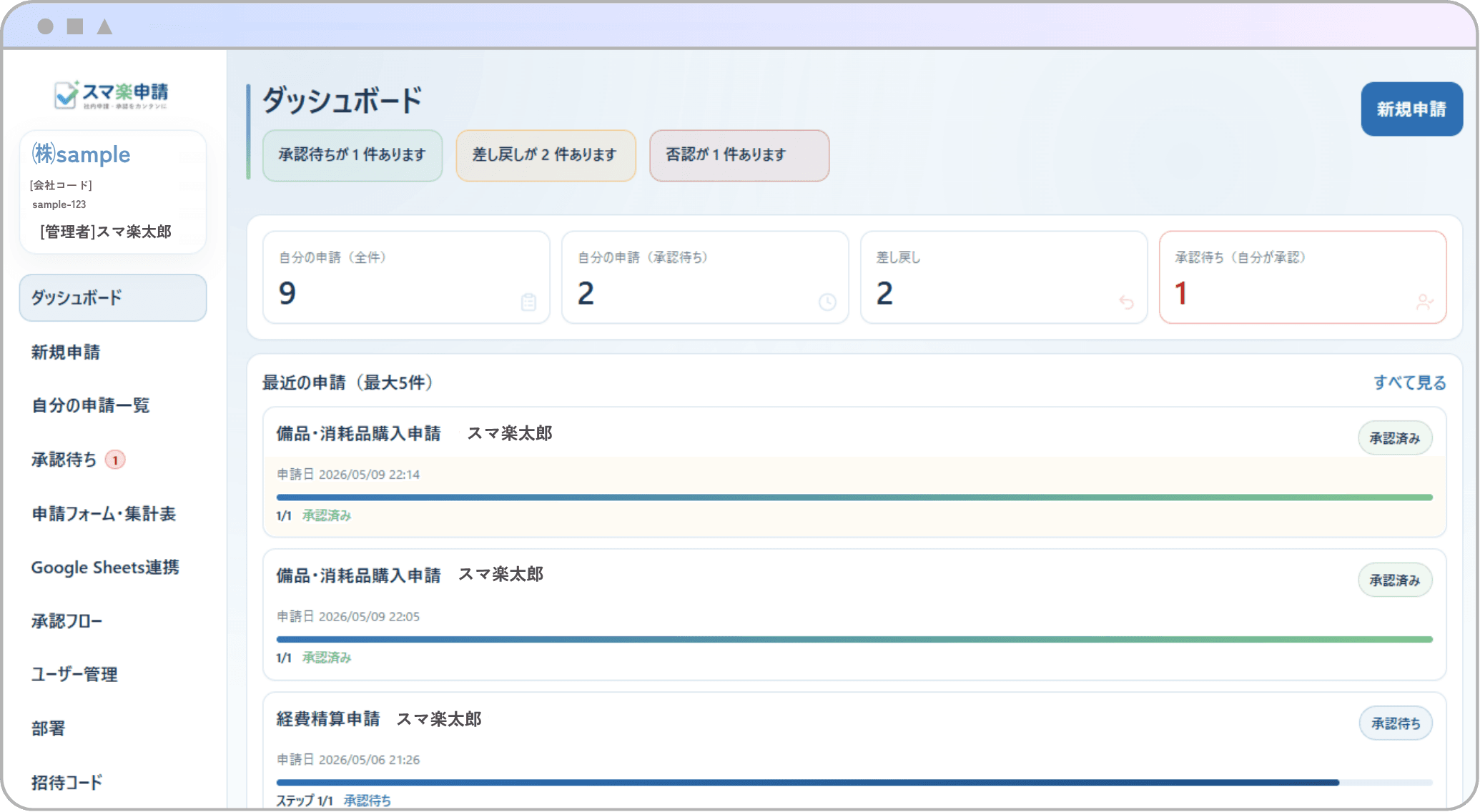Open 招待コード in the sidebar
The height and width of the screenshot is (812, 1480).
pyautogui.click(x=67, y=782)
